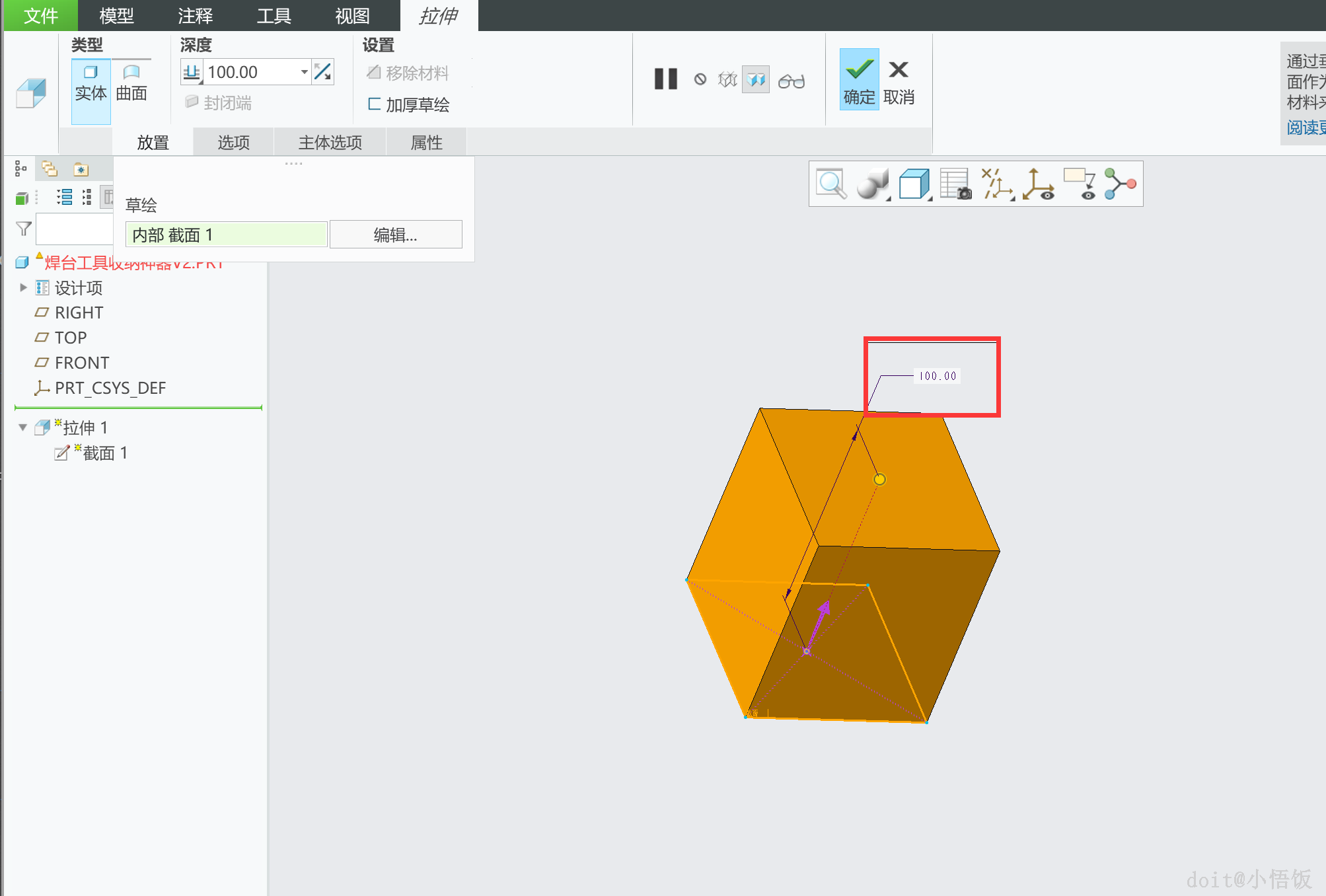Toggle the spin center axes icon
Viewport: 1326px width, 896px height.
pyautogui.click(x=1038, y=184)
